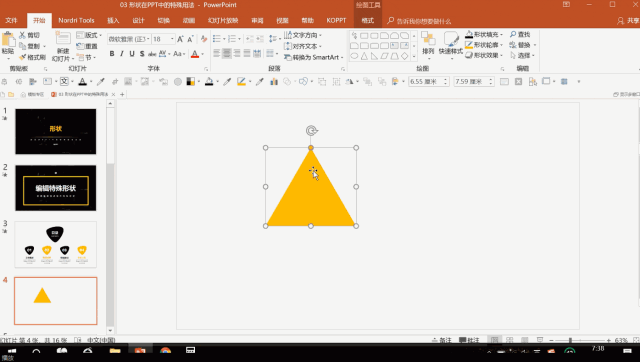Screen dimensions: 640x362
Task: Click Find (查找) button
Action: click(520, 35)
